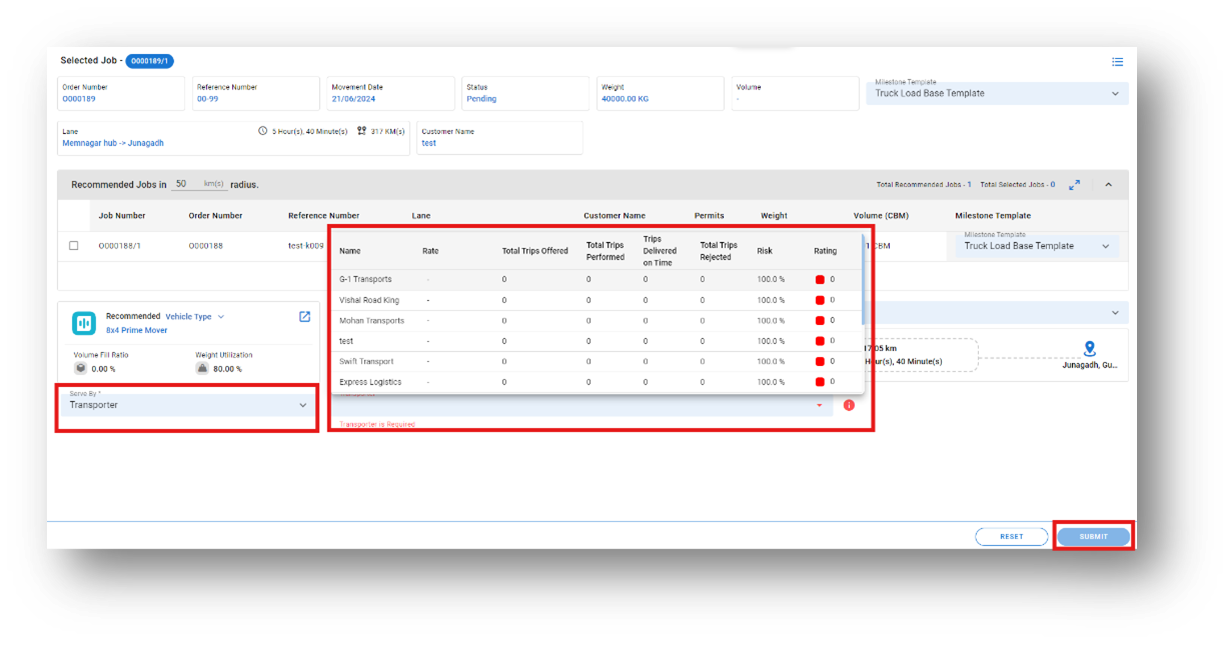Select Vishal Road King transporter
The height and width of the screenshot is (646, 1232).
(x=597, y=300)
